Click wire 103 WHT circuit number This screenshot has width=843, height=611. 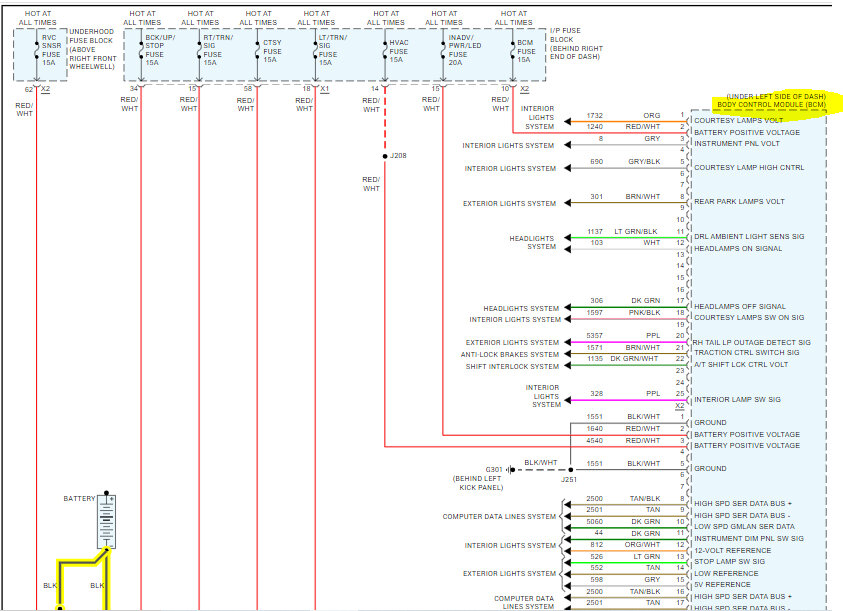point(596,243)
